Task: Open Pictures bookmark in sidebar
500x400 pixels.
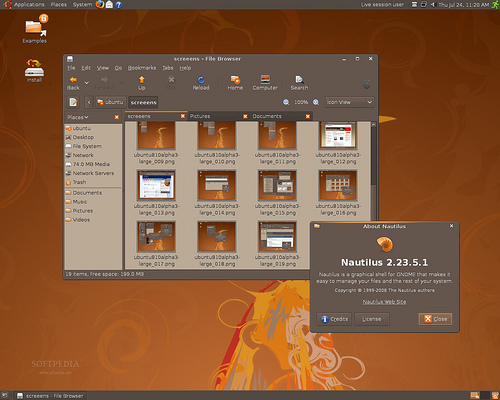Action: pyautogui.click(x=93, y=211)
